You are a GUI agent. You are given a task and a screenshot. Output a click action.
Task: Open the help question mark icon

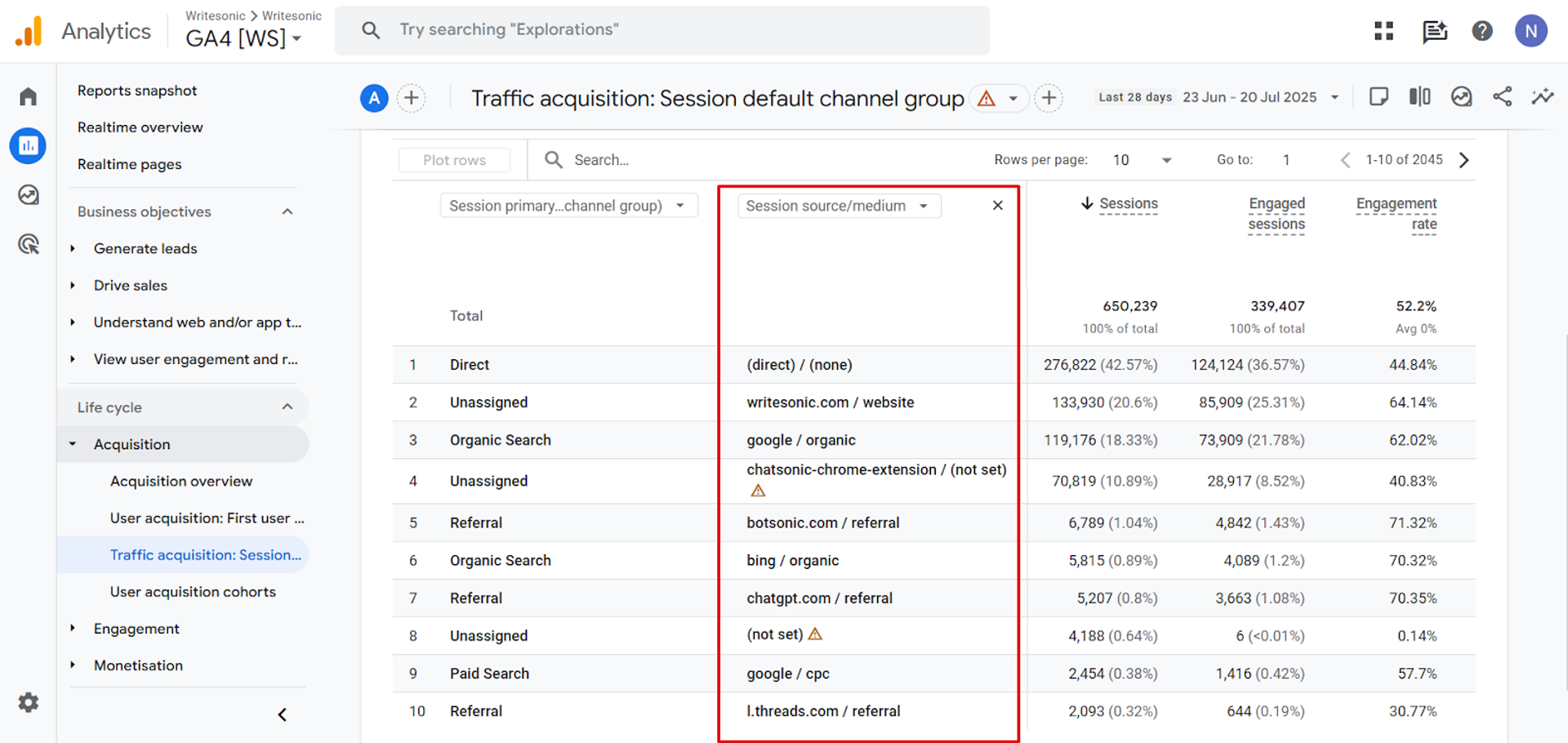click(1482, 31)
